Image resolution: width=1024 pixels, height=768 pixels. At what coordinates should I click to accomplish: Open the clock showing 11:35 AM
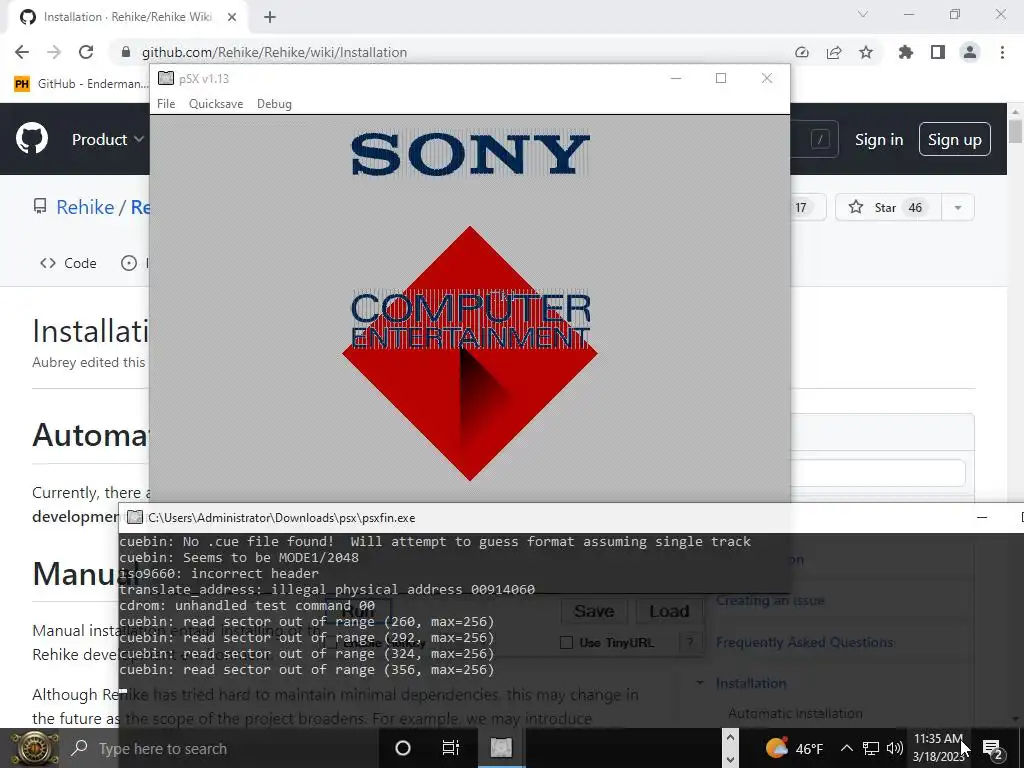point(938,748)
